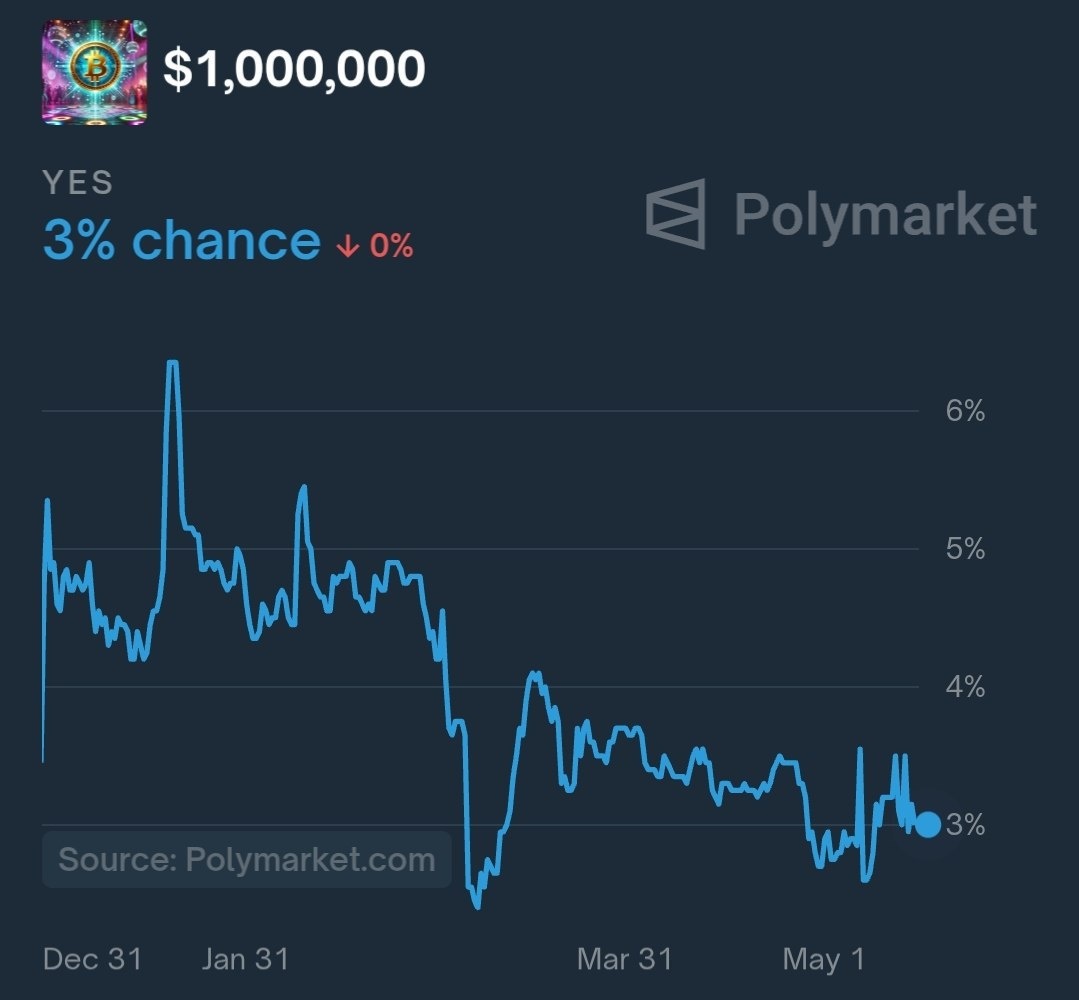Click the YES outcome label

pyautogui.click(x=78, y=182)
